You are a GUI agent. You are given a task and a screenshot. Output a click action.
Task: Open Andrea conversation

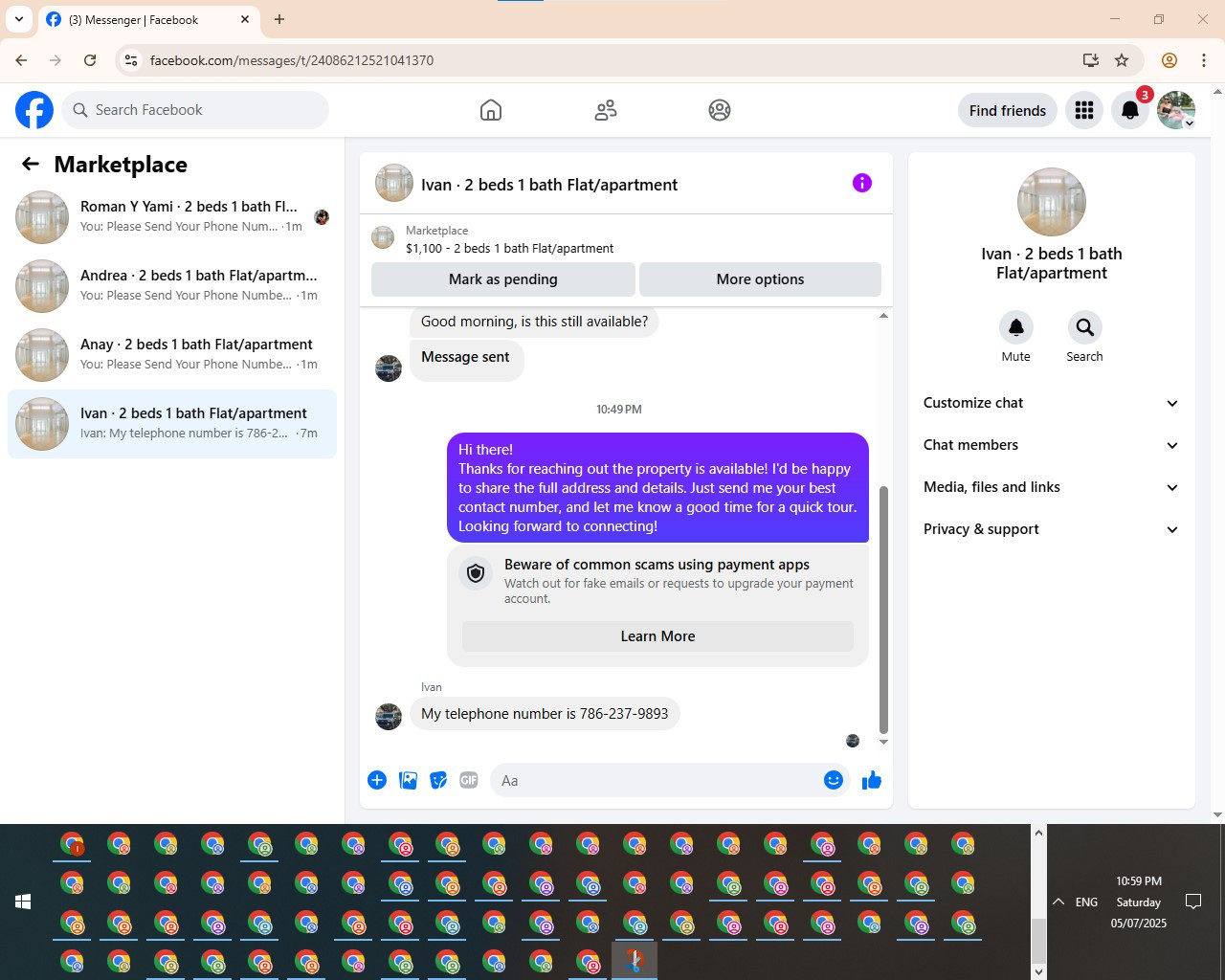click(x=172, y=286)
